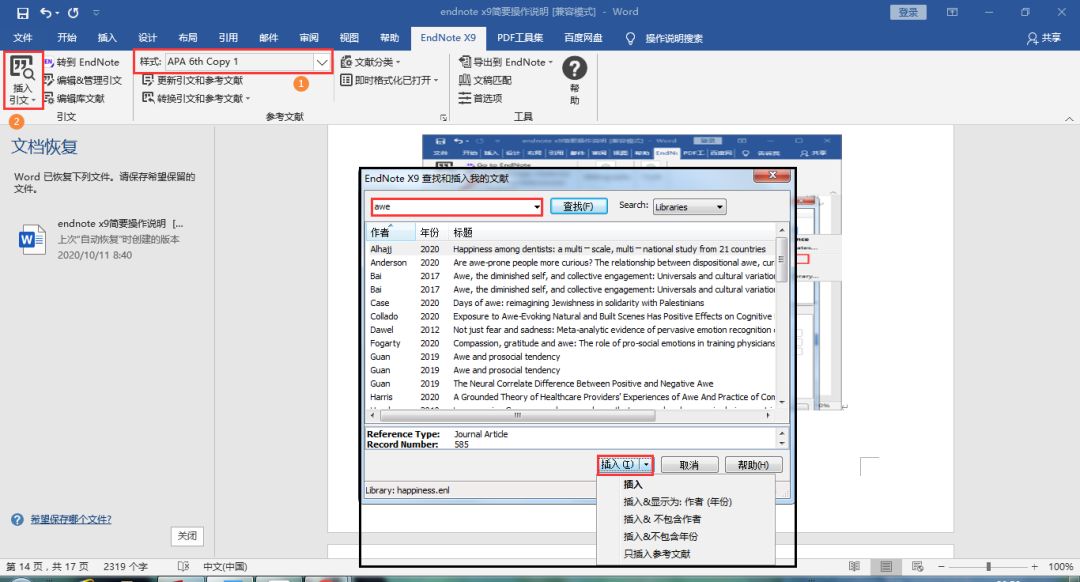Click the page count 第14页,共17页
The width and height of the screenshot is (1080, 582).
[48, 567]
